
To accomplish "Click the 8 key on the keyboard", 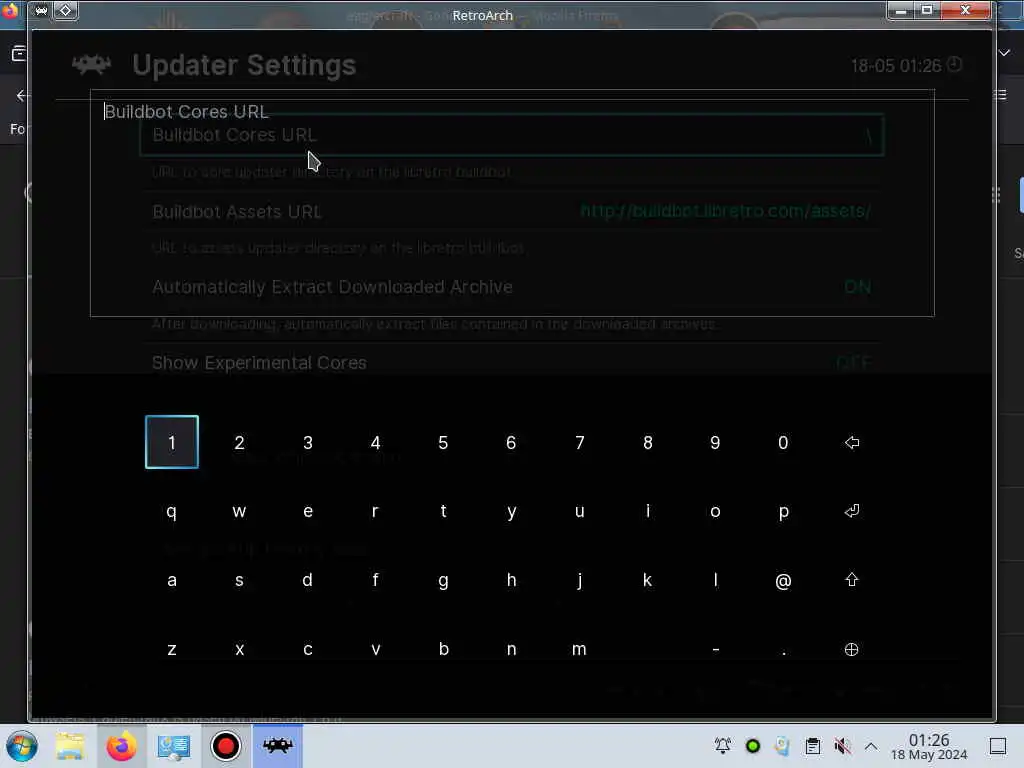I will pos(647,442).
